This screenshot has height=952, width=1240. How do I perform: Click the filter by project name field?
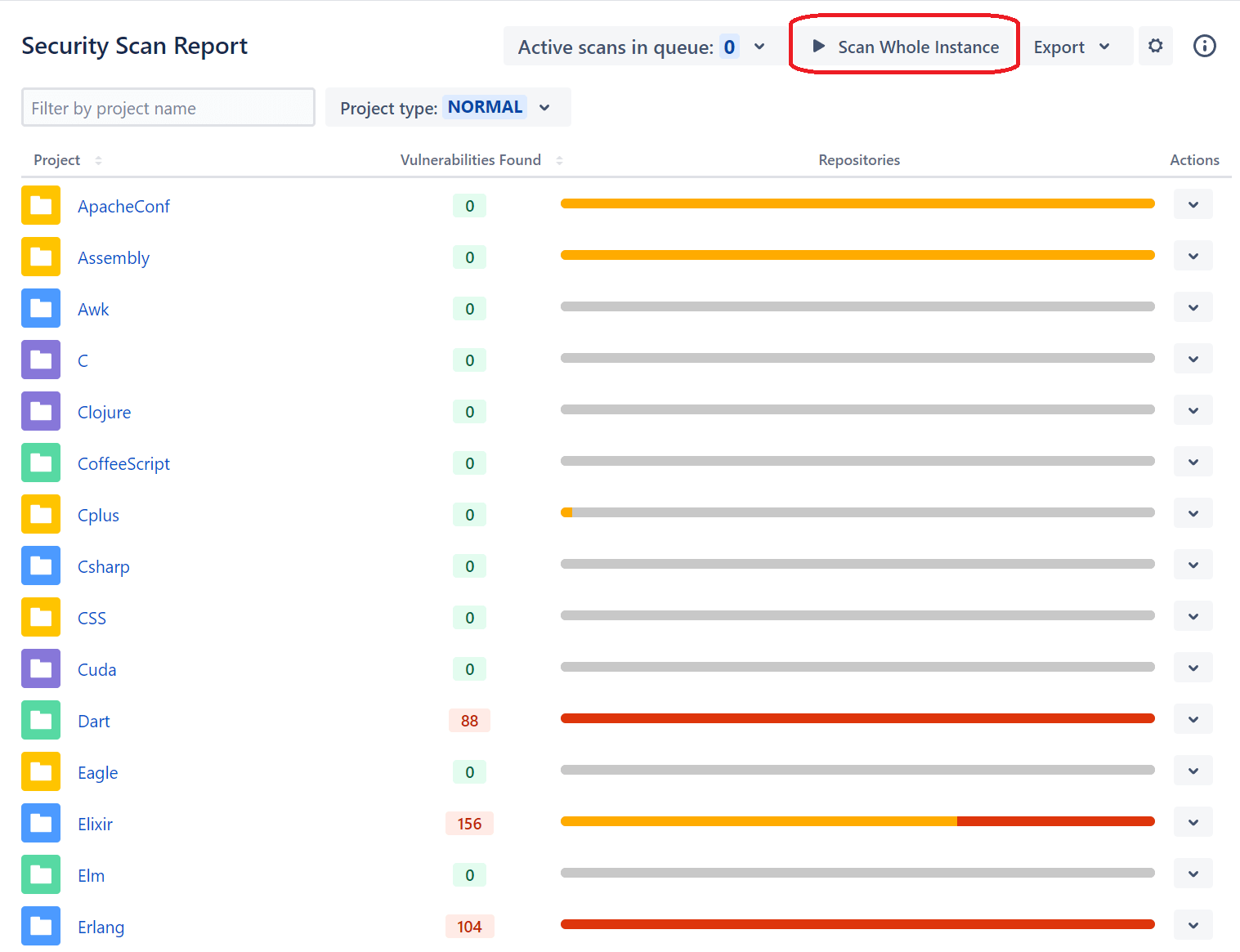click(168, 107)
